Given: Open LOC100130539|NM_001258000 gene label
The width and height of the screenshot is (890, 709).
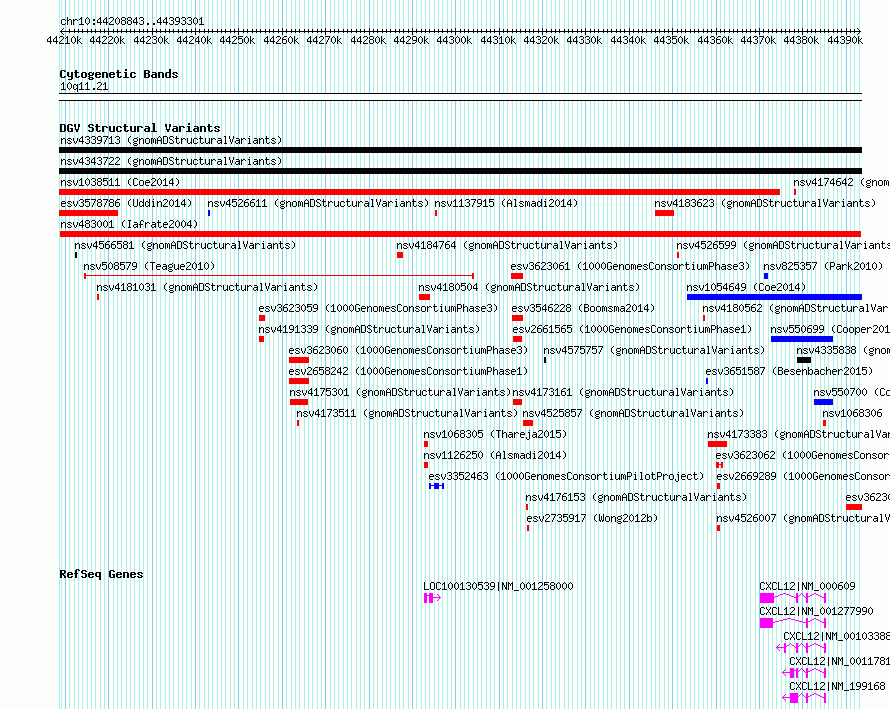Looking at the screenshot, I should [x=498, y=586].
